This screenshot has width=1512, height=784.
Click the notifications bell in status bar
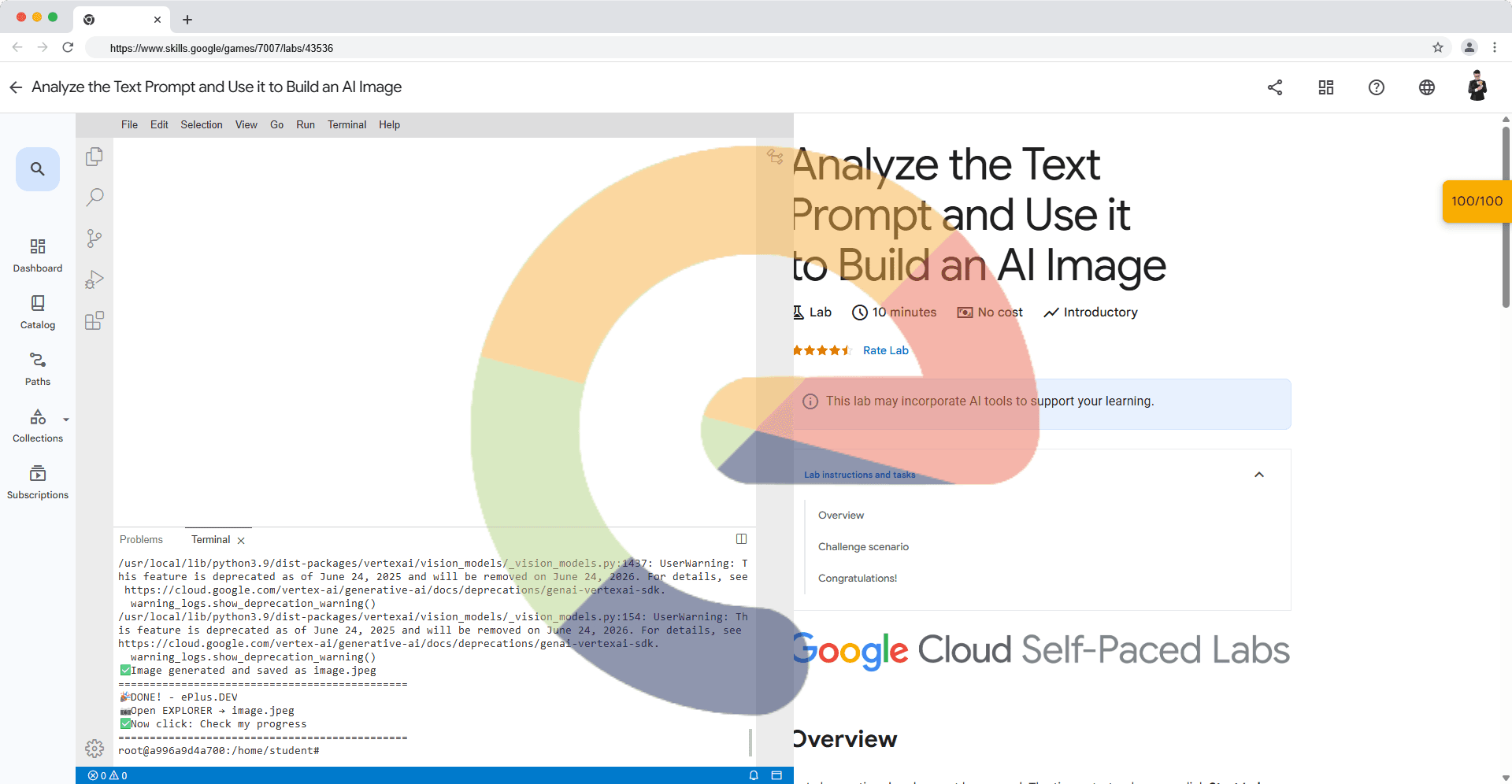point(754,775)
